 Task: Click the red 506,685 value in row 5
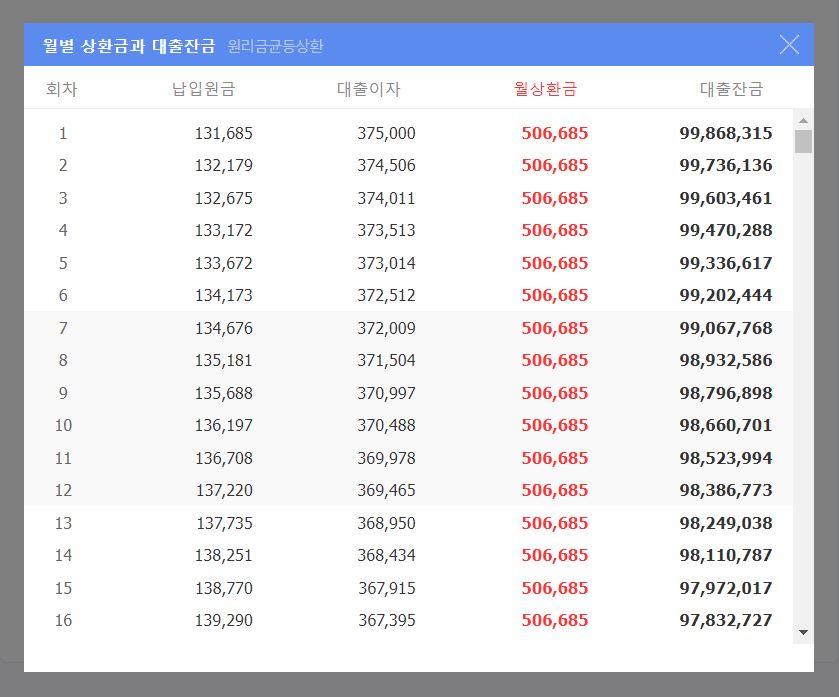pyautogui.click(x=553, y=263)
